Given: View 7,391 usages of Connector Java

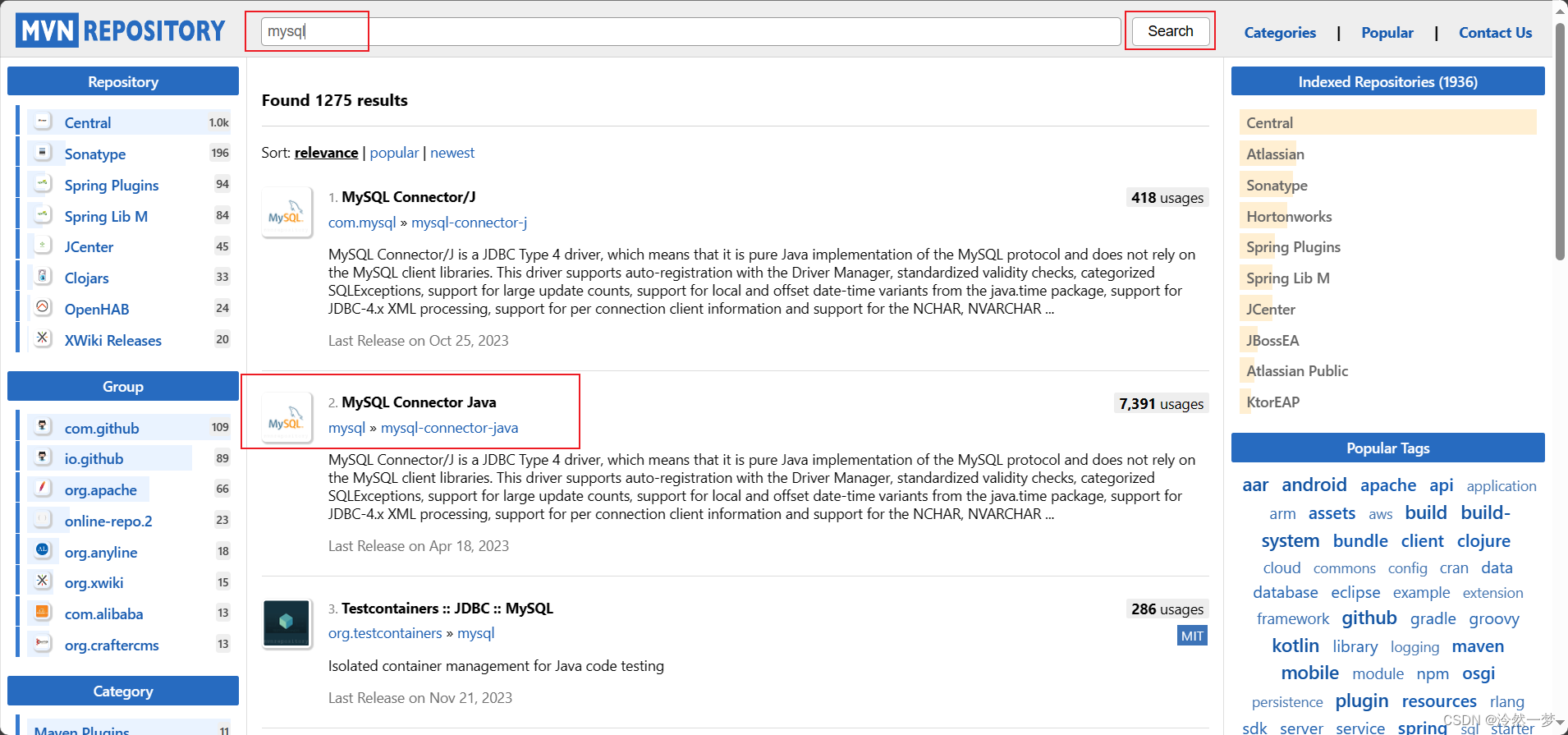Looking at the screenshot, I should click(x=1162, y=403).
